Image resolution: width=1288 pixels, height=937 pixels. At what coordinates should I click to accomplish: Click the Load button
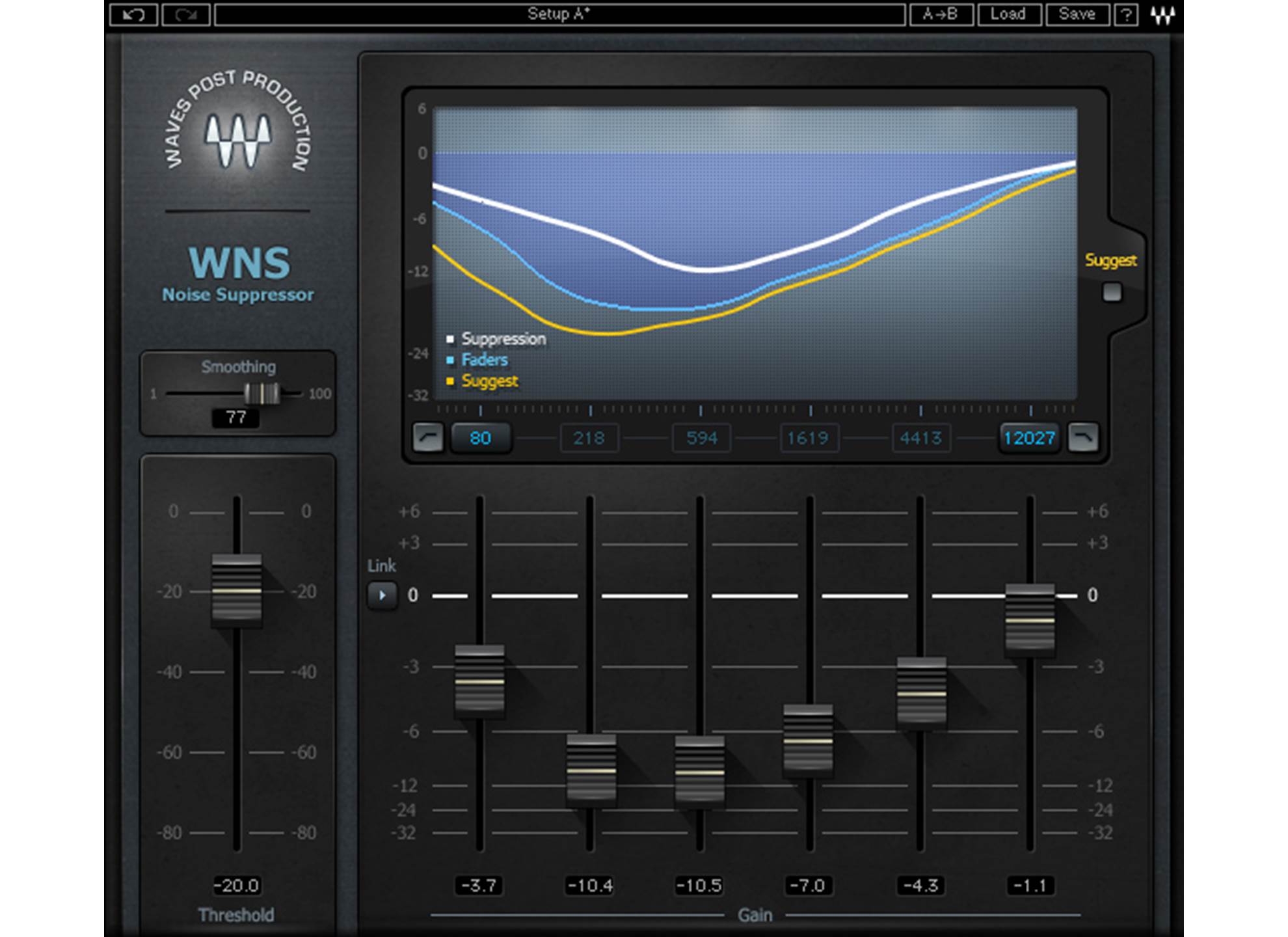click(x=1008, y=13)
